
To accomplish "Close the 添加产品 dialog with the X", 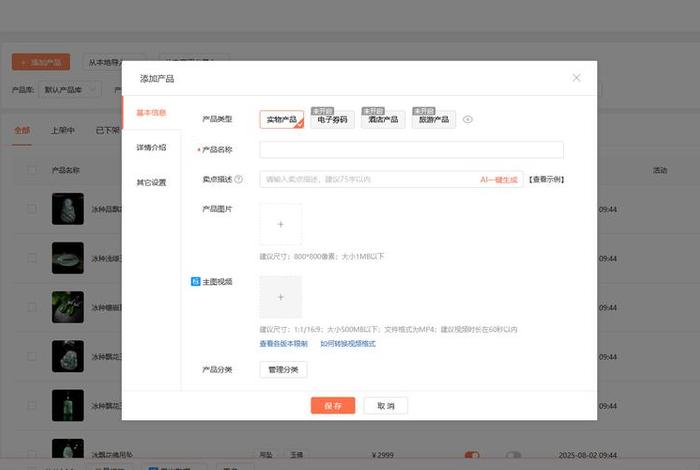I will (576, 78).
